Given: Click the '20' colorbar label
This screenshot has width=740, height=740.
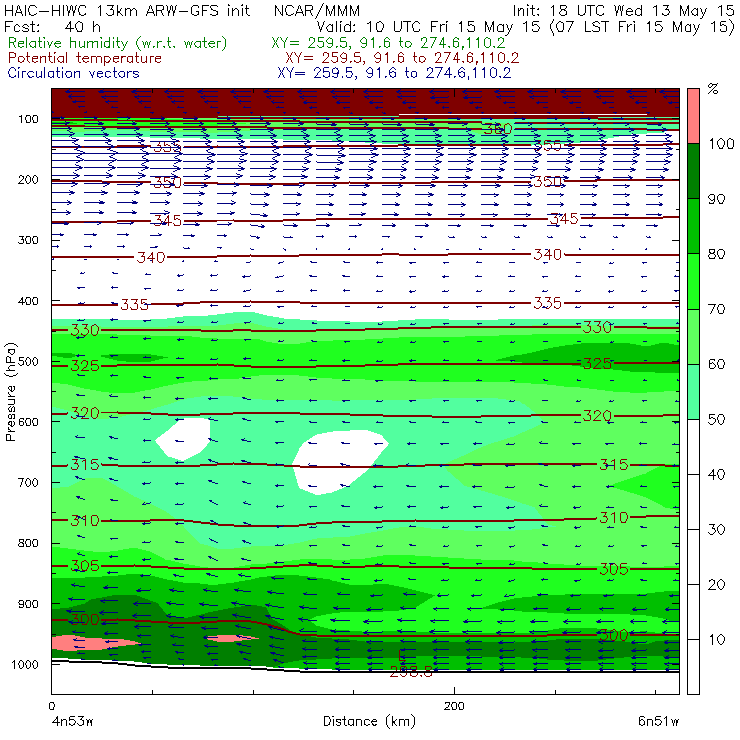Looking at the screenshot, I should click(x=716, y=585).
